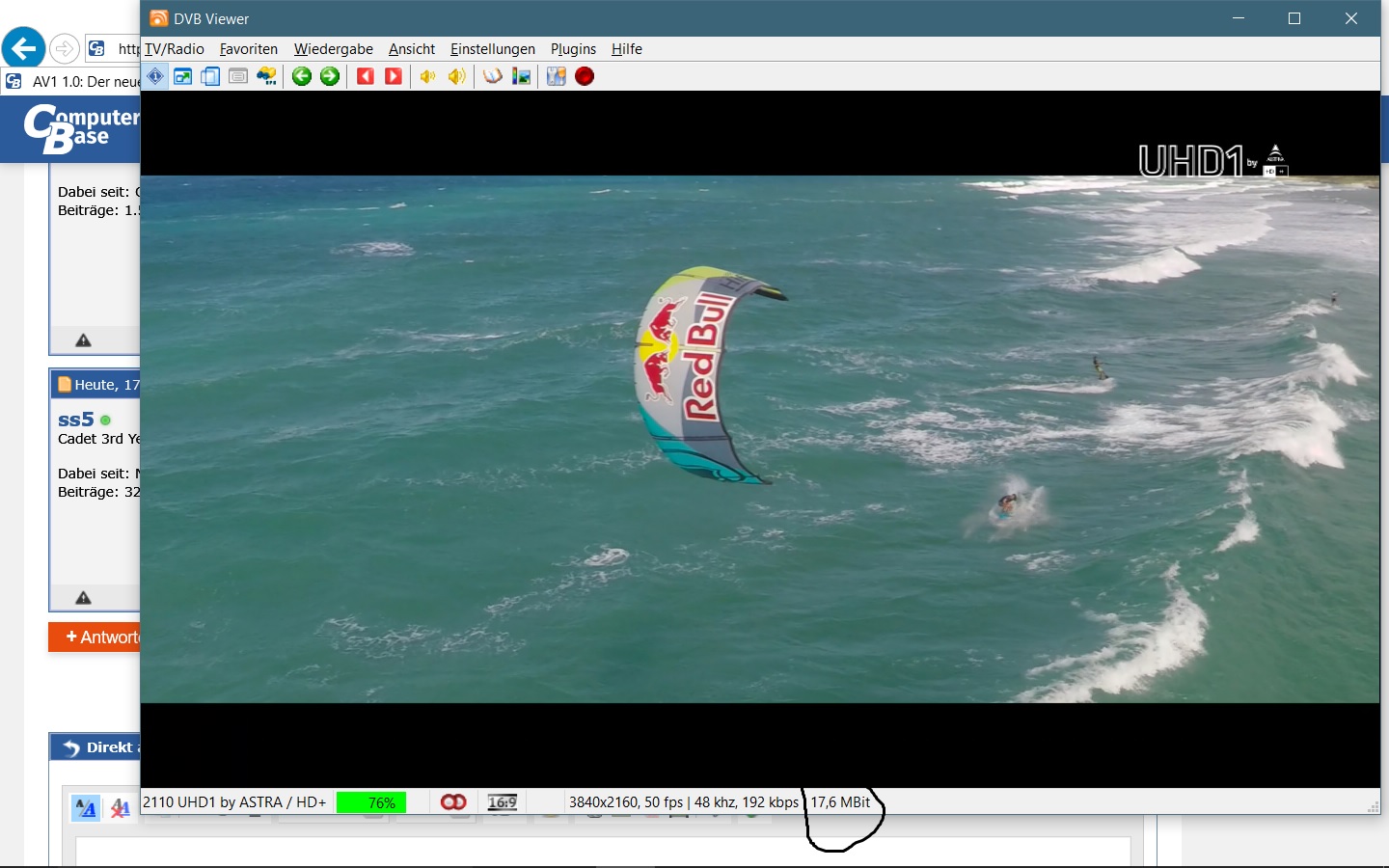Image resolution: width=1389 pixels, height=868 pixels.
Task: Open the Einstellungen menu
Action: point(493,49)
